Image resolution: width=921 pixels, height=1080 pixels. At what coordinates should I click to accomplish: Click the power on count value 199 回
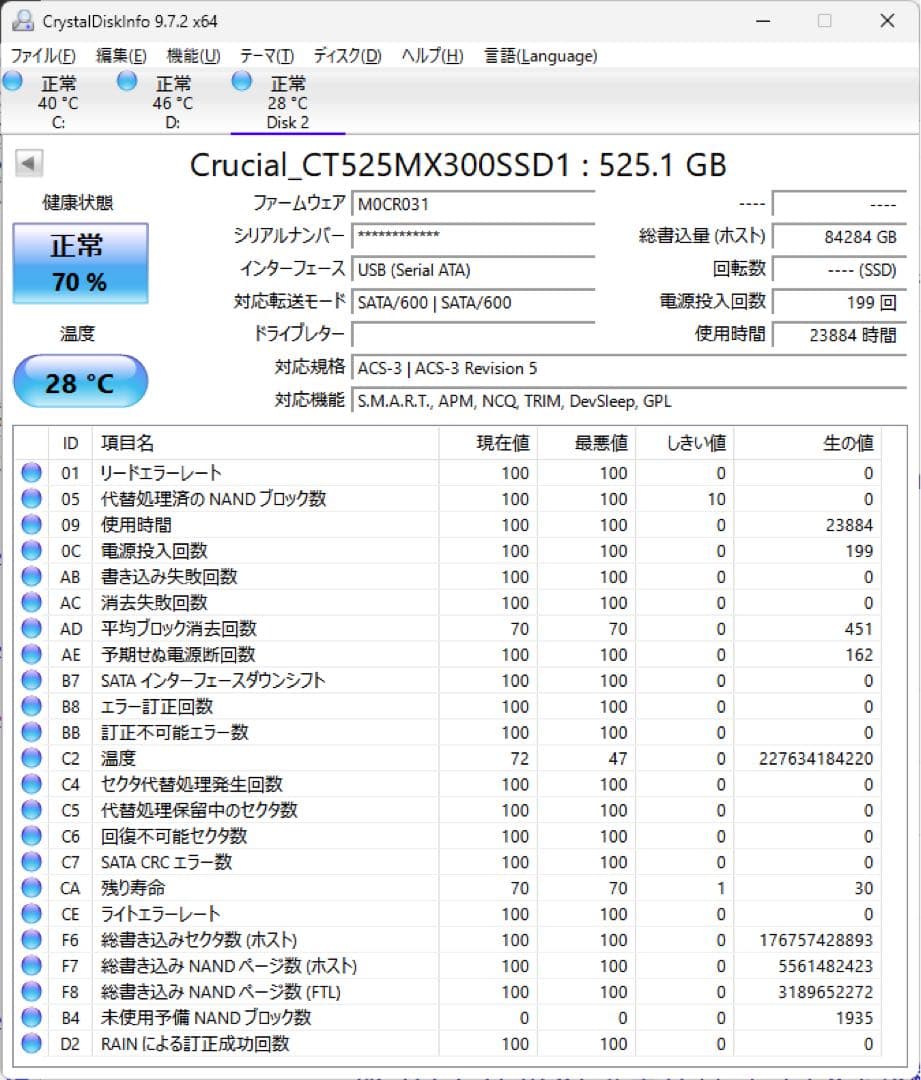click(839, 302)
